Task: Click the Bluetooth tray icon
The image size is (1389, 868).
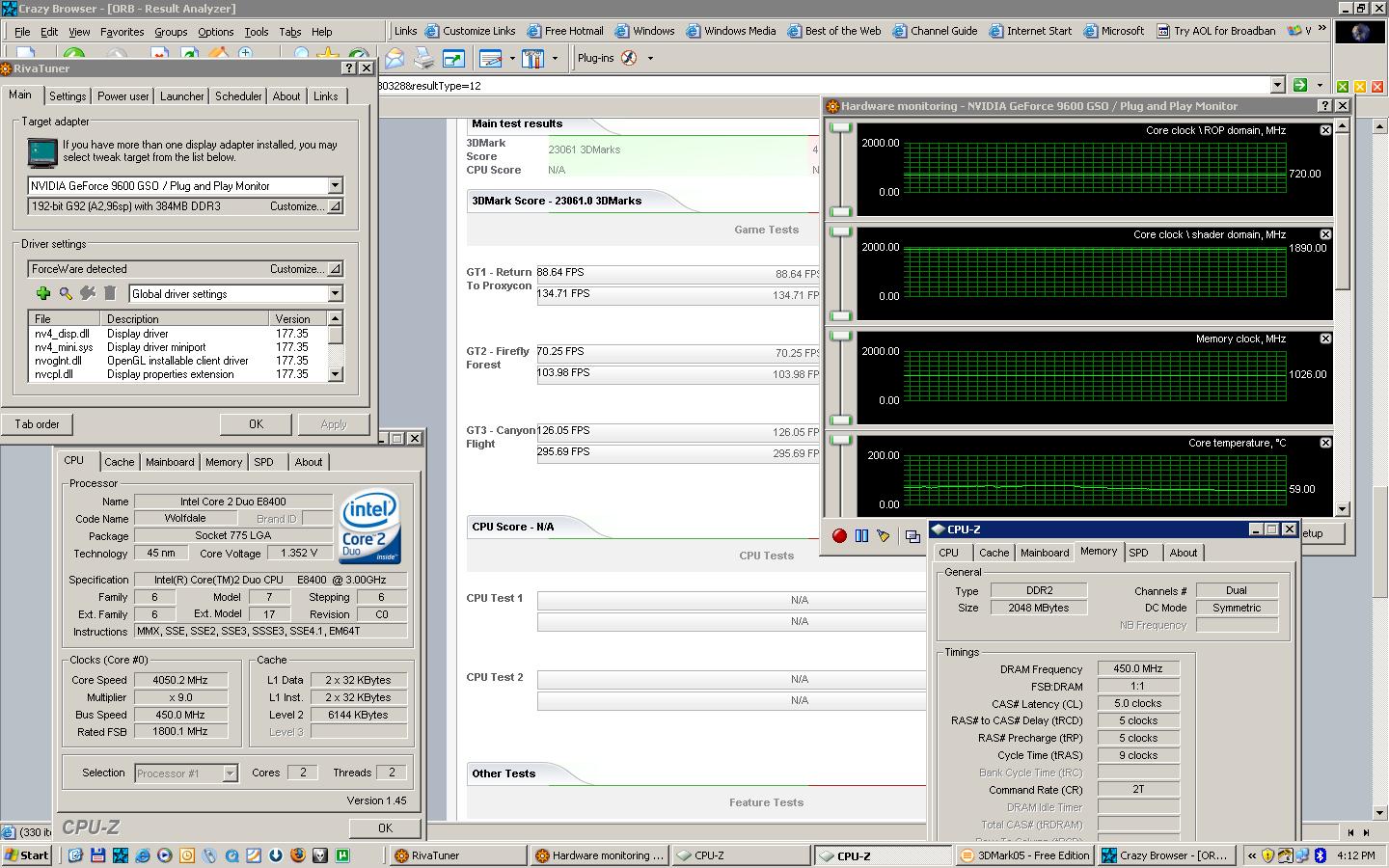Action: pos(1321,855)
